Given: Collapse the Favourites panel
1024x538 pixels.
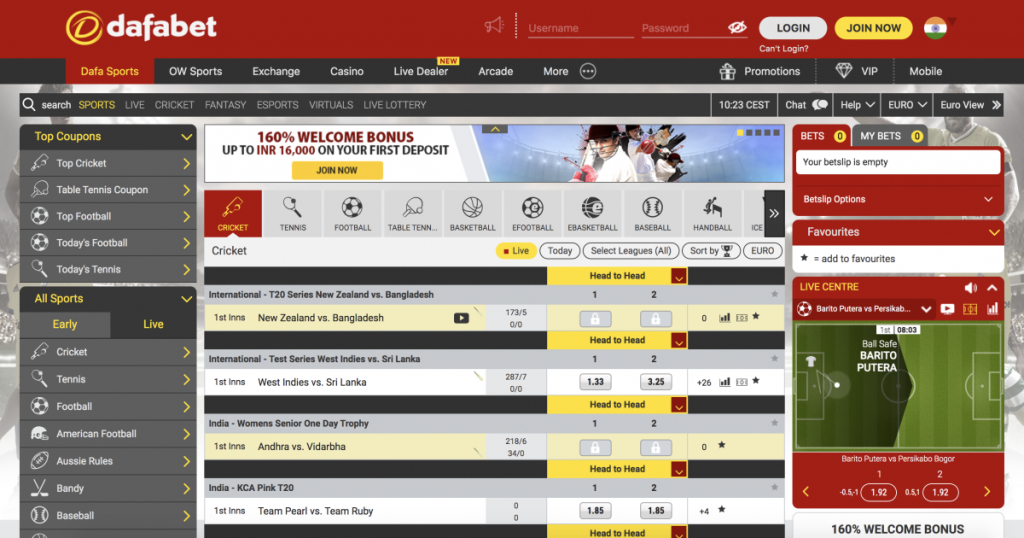Looking at the screenshot, I should click(x=994, y=232).
